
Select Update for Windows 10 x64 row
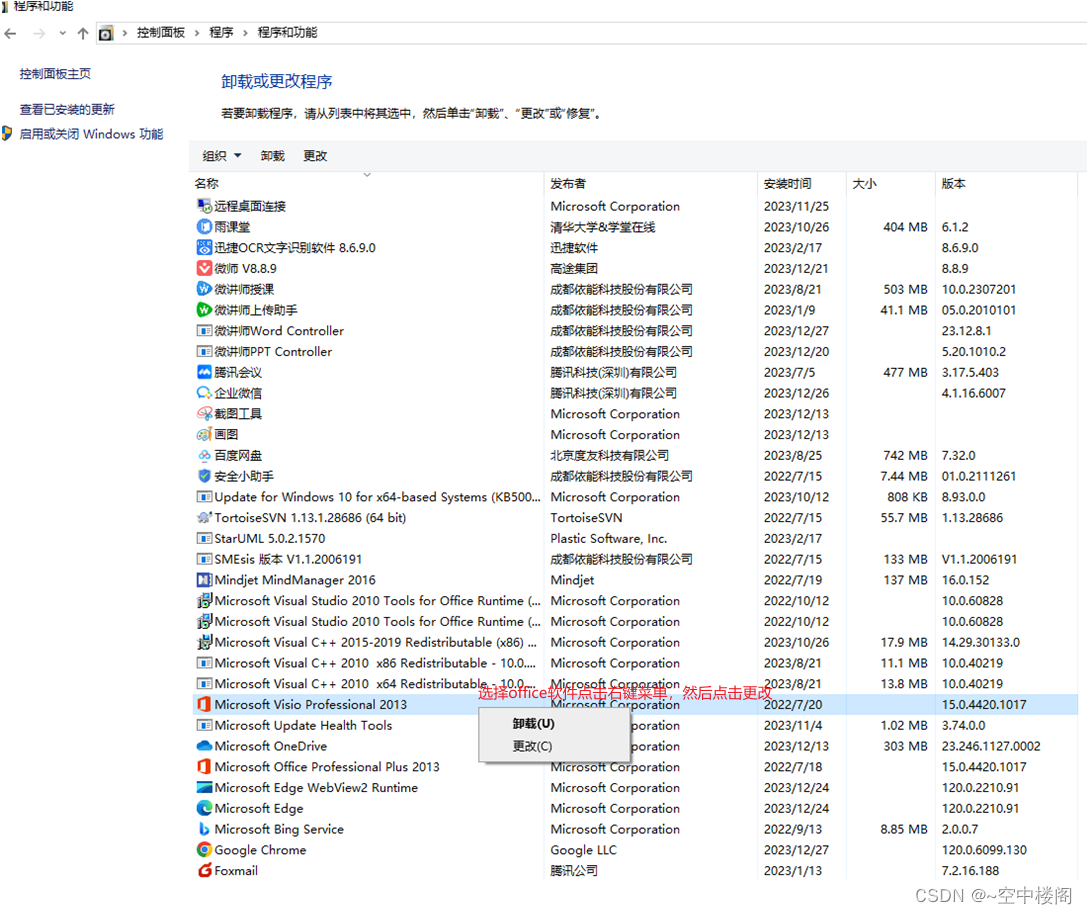coord(636,497)
